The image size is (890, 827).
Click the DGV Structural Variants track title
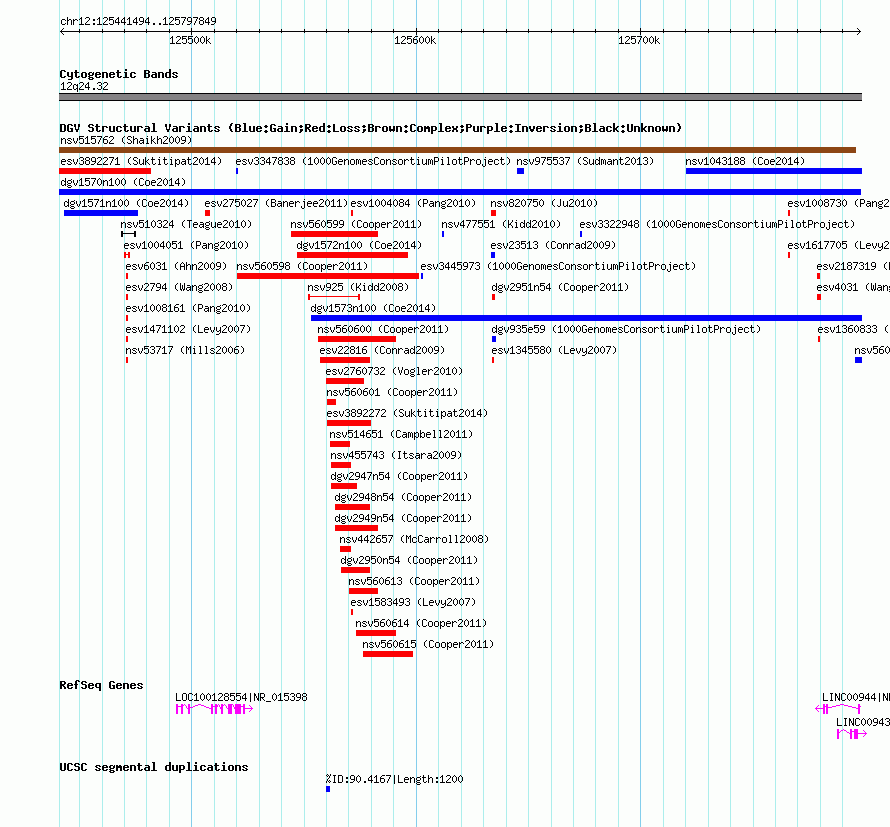[x=371, y=128]
